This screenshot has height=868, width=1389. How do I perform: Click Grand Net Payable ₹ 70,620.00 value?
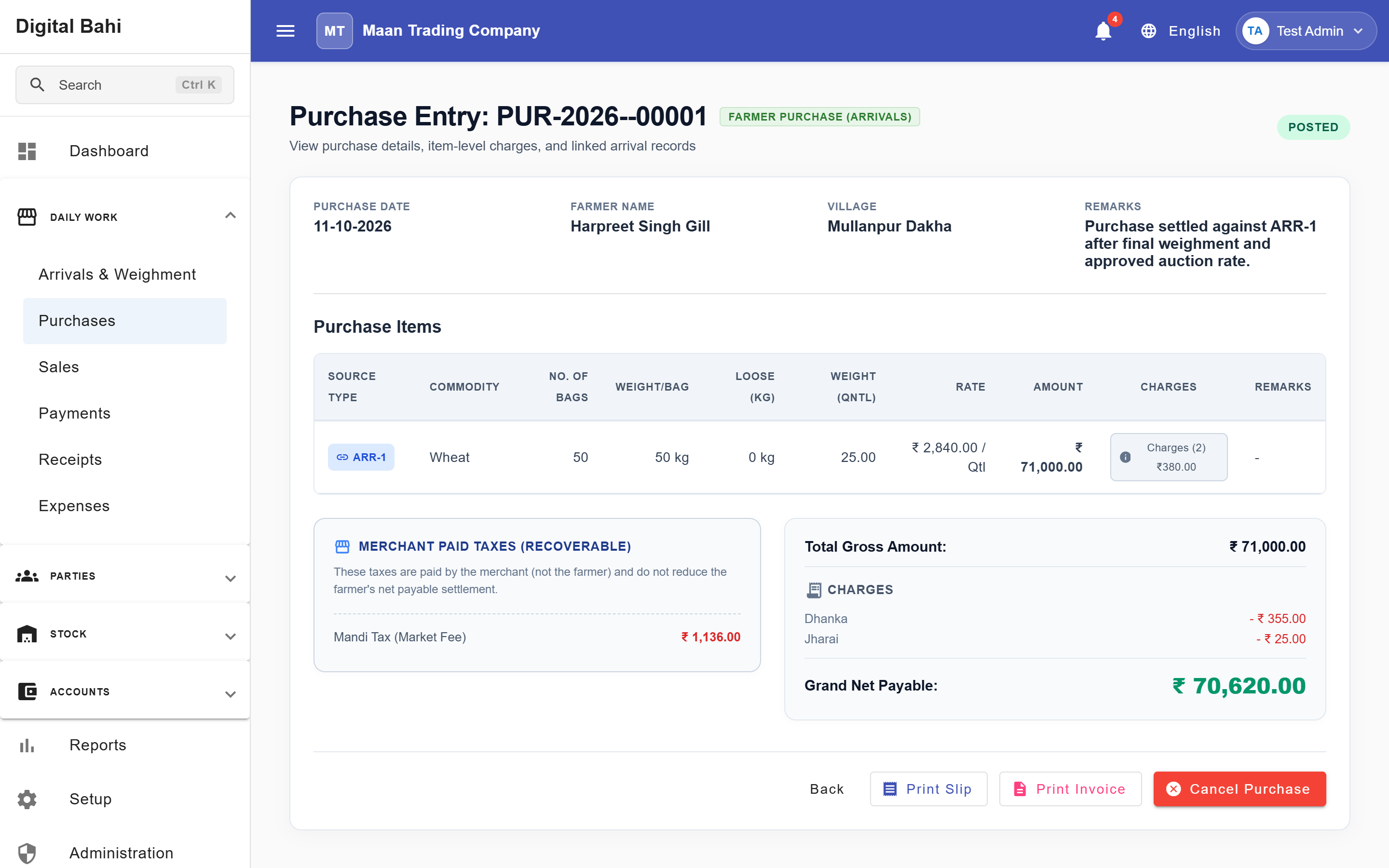click(x=1239, y=685)
